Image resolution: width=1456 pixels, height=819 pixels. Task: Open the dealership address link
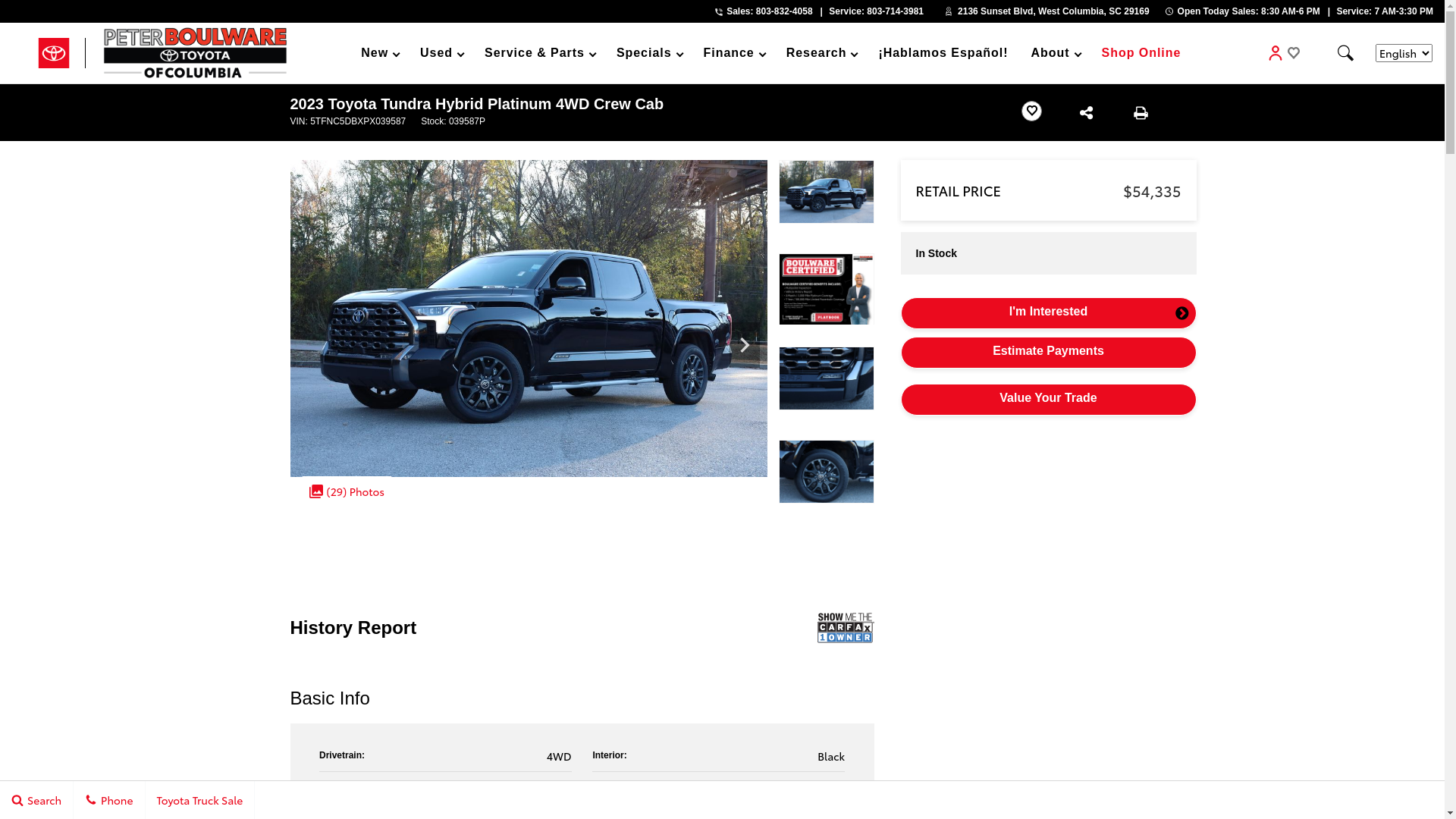1053,11
